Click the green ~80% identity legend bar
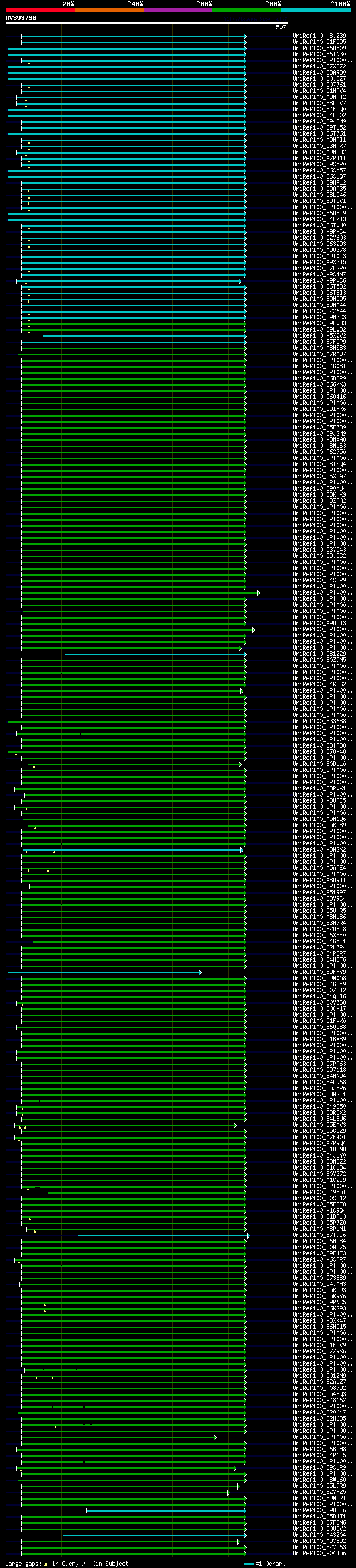 point(247,10)
